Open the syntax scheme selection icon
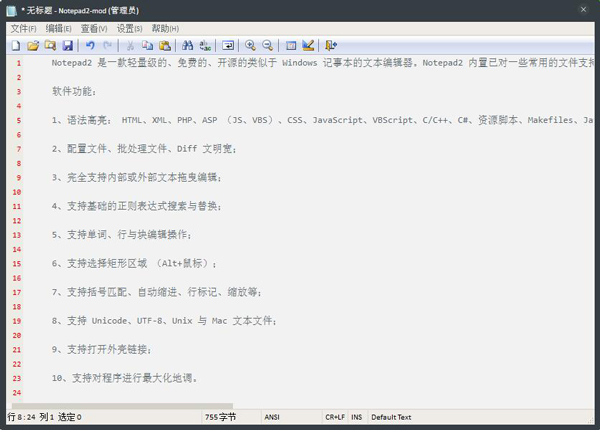This screenshot has width=600, height=430. click(x=291, y=46)
